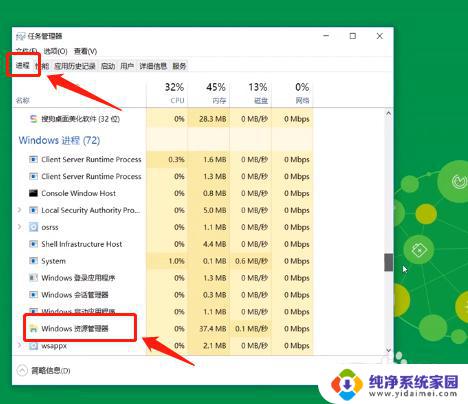The height and width of the screenshot is (404, 468).
Task: Click the 5.0 MB memory cell
Action: point(209,210)
